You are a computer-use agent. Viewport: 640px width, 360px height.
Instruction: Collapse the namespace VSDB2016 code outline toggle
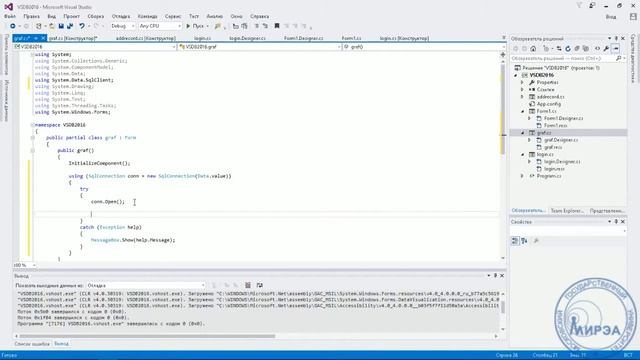tap(32, 125)
